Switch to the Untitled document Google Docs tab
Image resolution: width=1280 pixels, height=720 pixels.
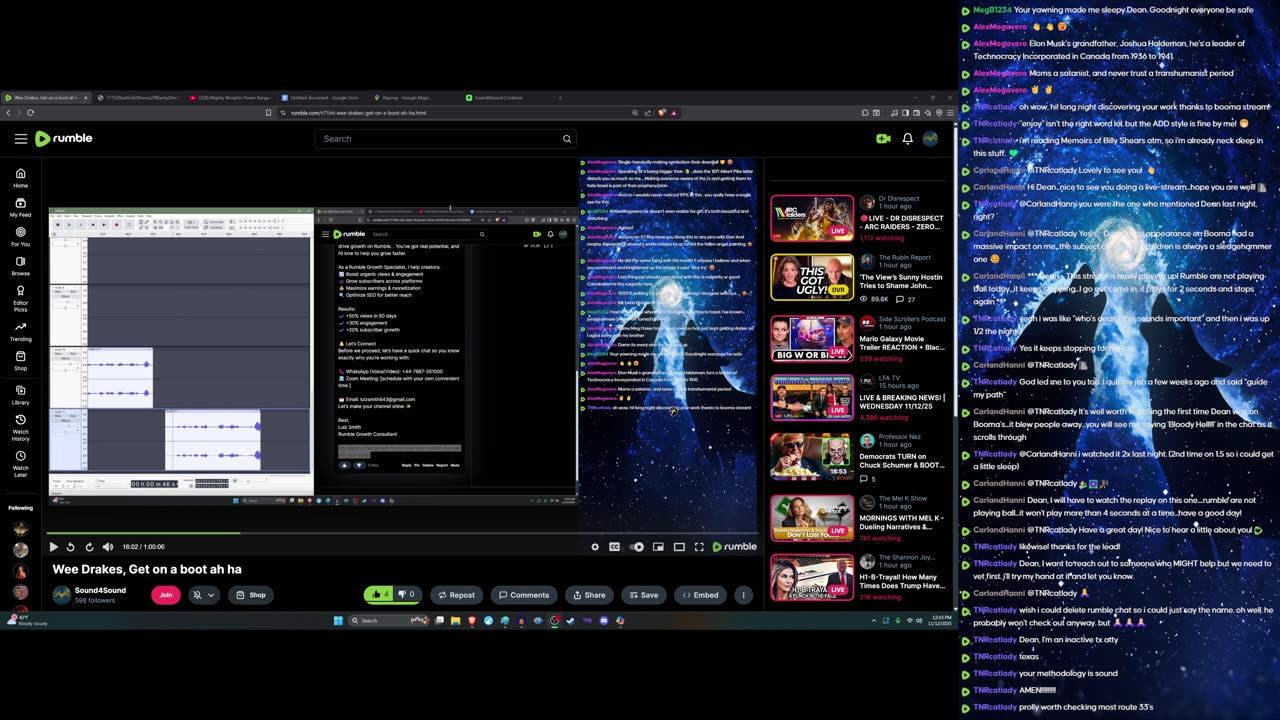(x=322, y=98)
